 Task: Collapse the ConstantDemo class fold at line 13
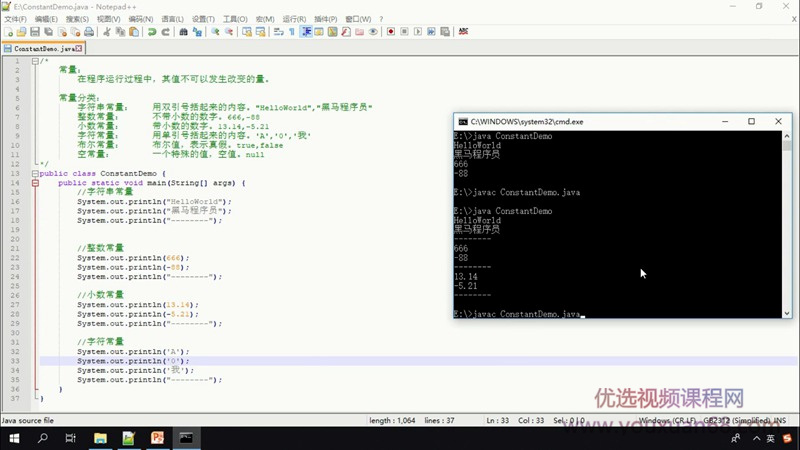coord(34,173)
